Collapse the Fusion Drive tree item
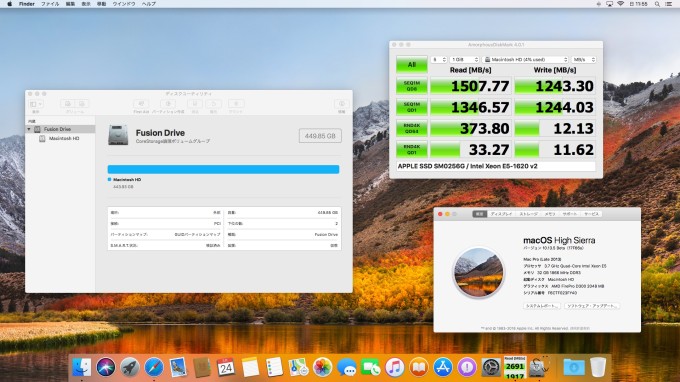680x382 pixels. click(x=29, y=129)
